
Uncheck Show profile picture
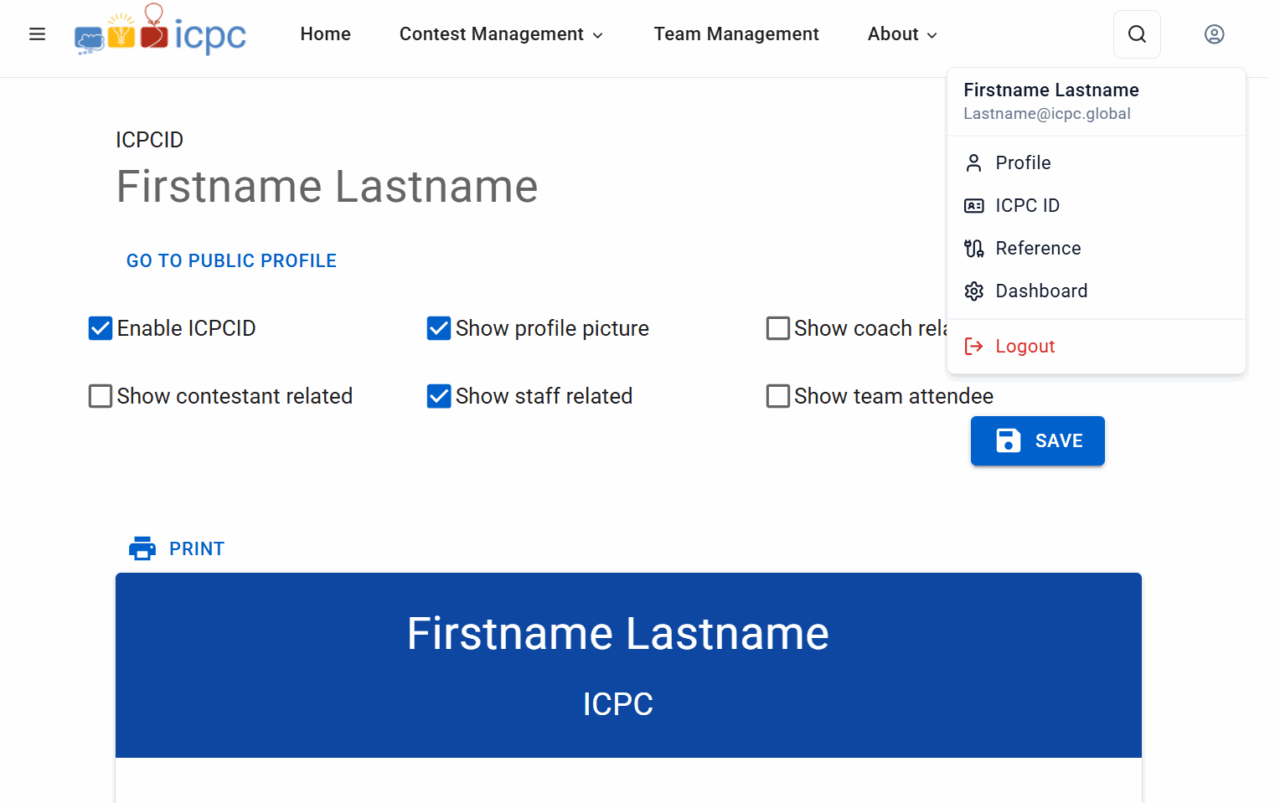tap(439, 328)
